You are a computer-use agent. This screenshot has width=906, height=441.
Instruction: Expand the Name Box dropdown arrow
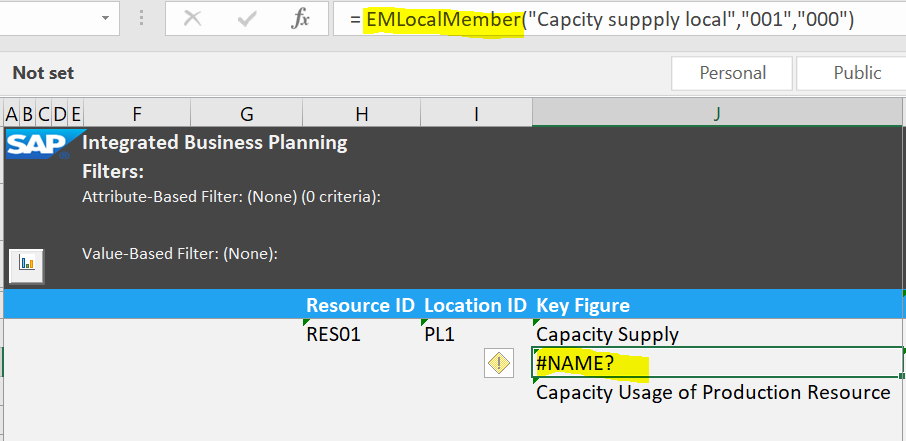tap(105, 20)
